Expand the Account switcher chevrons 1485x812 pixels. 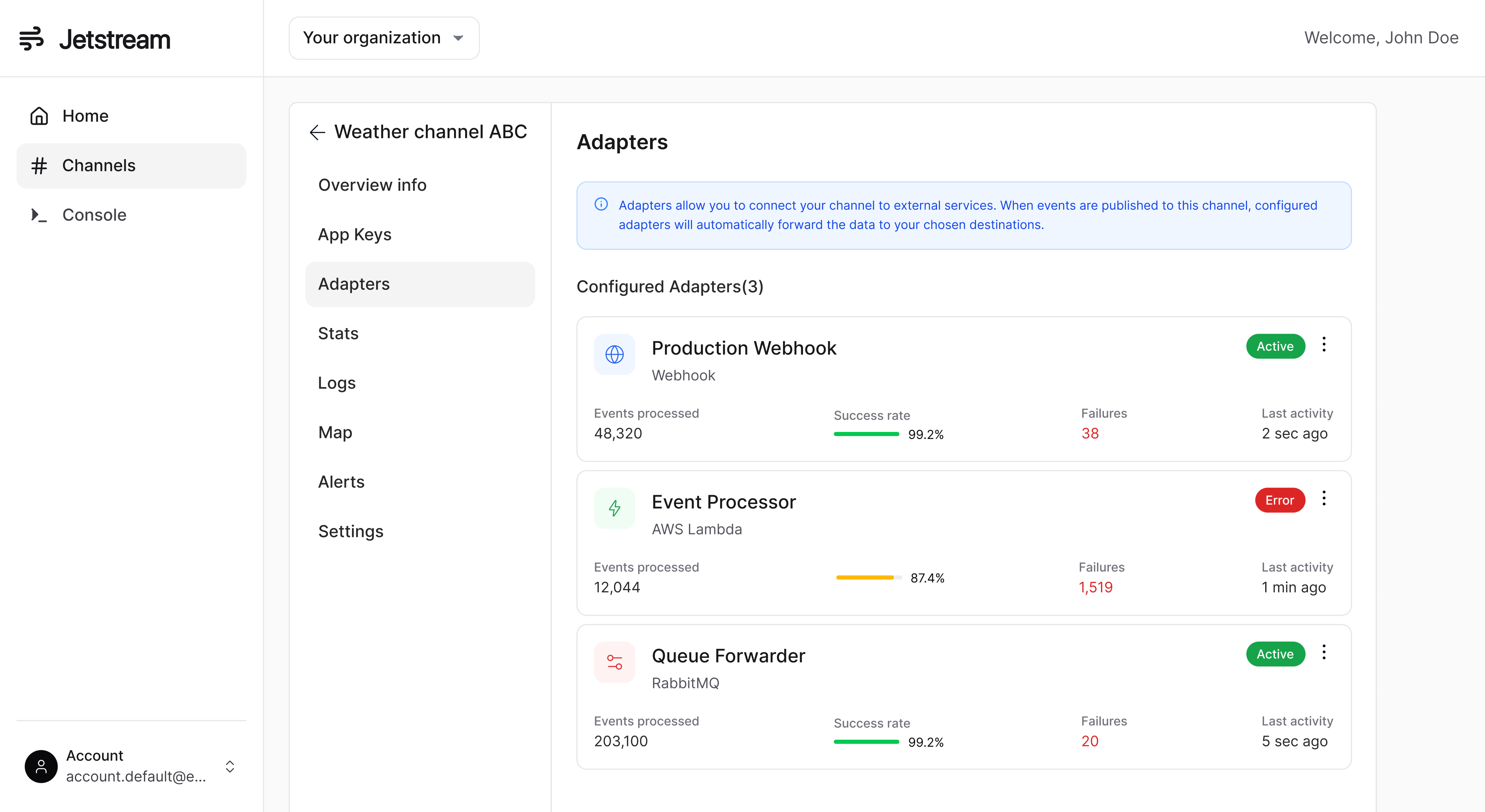[x=230, y=766]
